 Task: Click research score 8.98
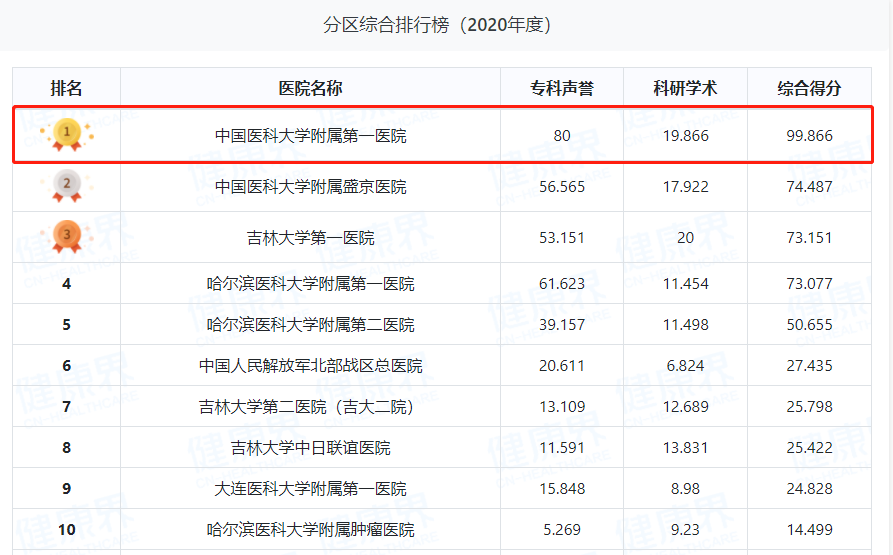tap(686, 488)
